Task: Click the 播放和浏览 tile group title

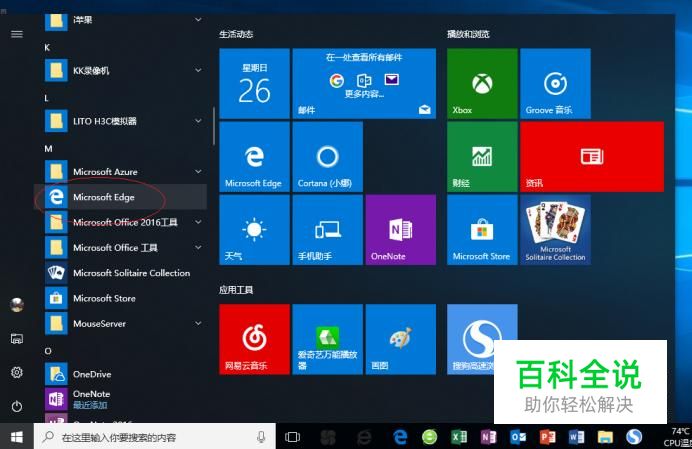Action: 468,34
